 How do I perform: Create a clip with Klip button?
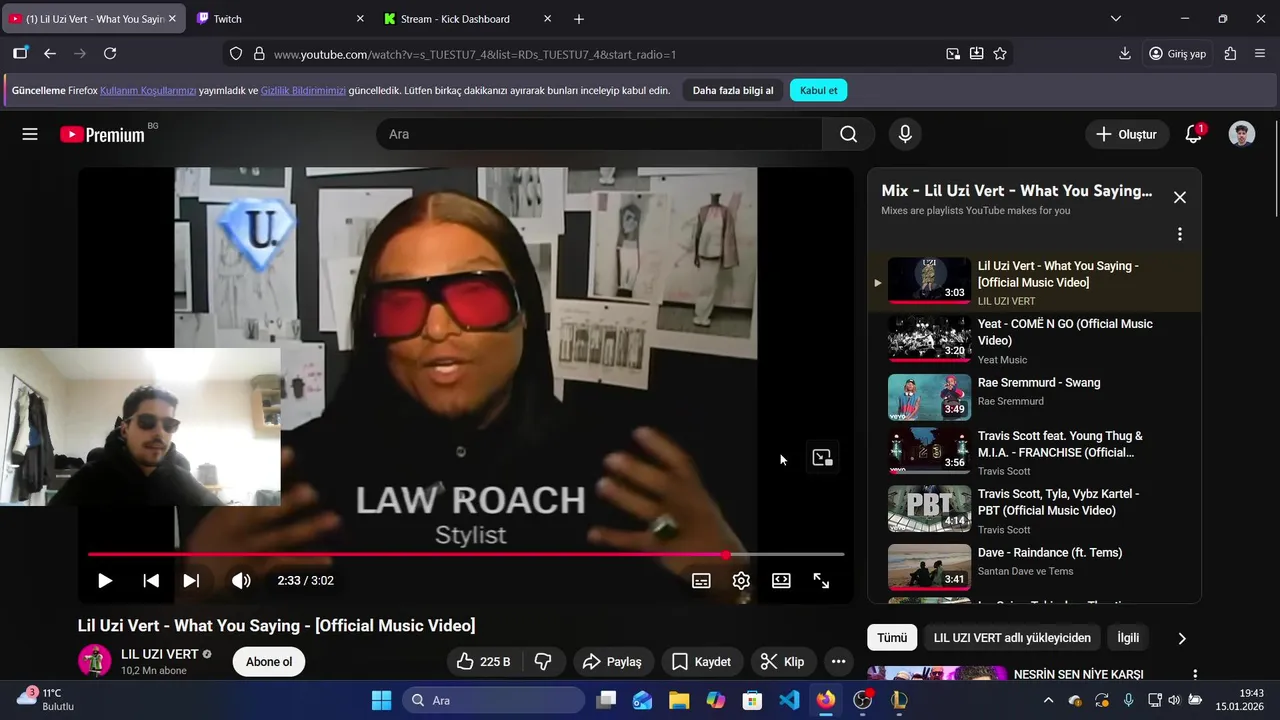coord(783,662)
